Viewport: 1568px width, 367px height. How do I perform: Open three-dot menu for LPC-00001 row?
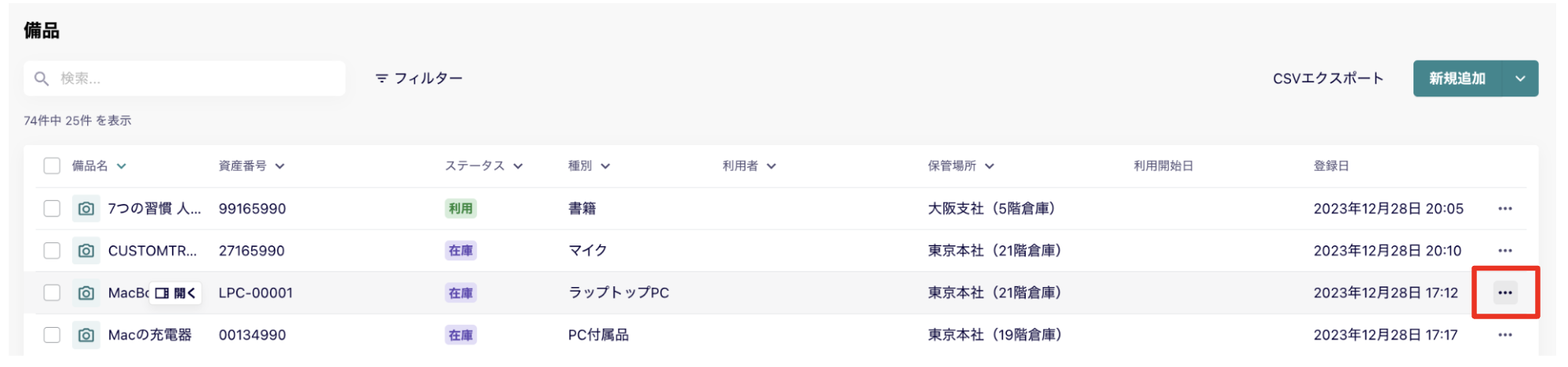[1504, 293]
